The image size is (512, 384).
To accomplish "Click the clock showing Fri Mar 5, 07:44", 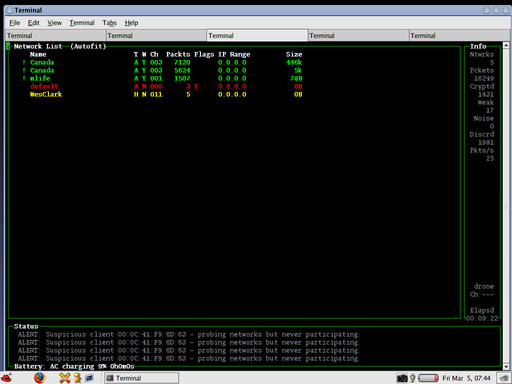I will pyautogui.click(x=466, y=378).
